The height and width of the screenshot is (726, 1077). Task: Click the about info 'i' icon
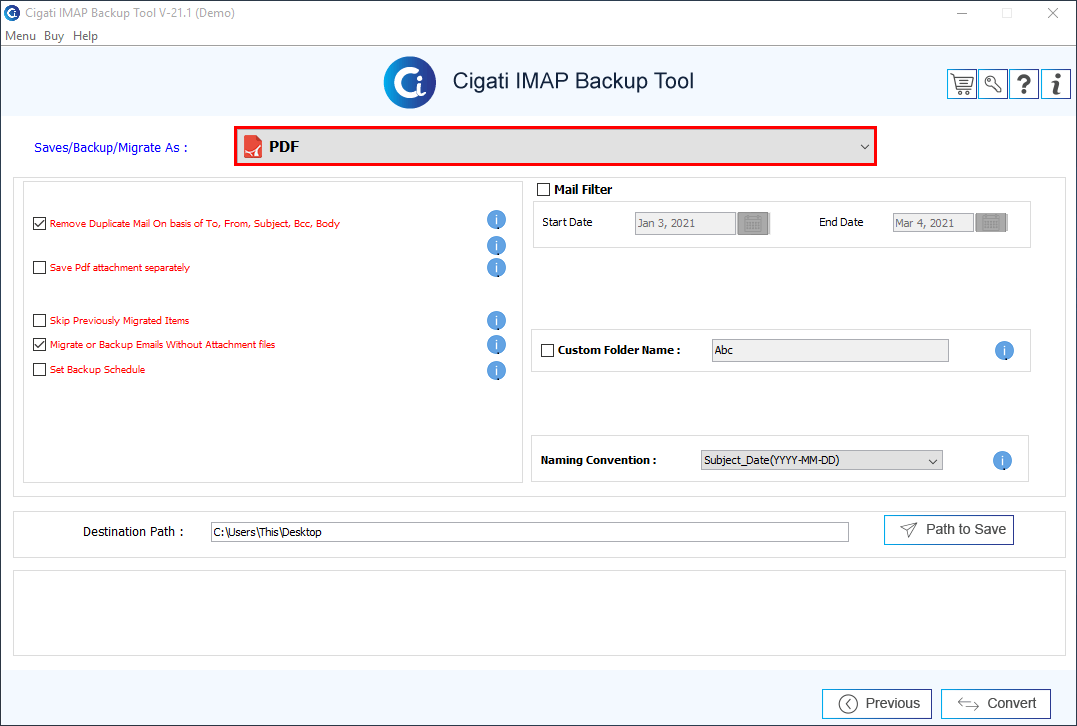coord(1056,84)
